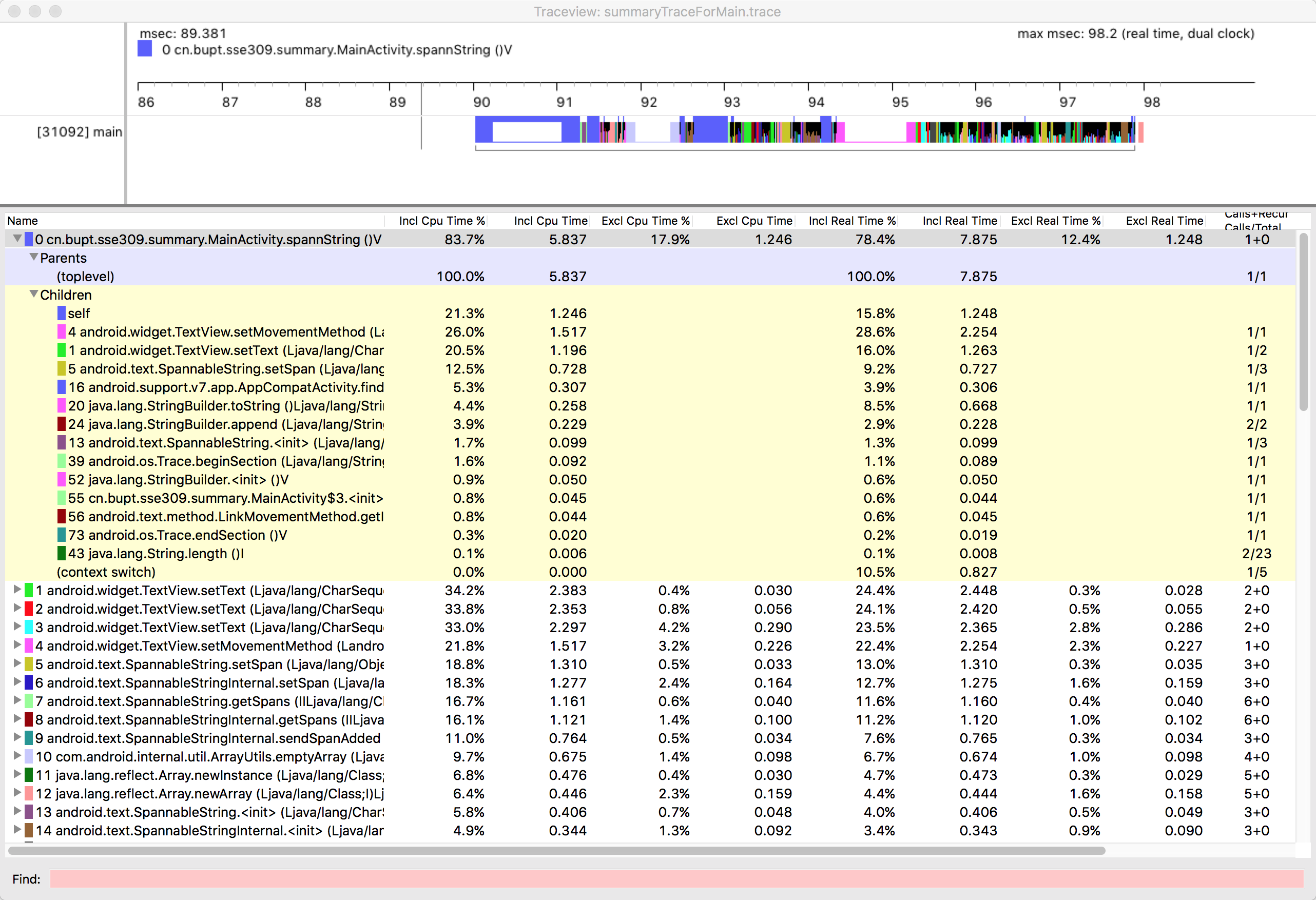This screenshot has height=900, width=1316.
Task: Click the dark red swatch of StringBuilder.append
Action: 61,424
